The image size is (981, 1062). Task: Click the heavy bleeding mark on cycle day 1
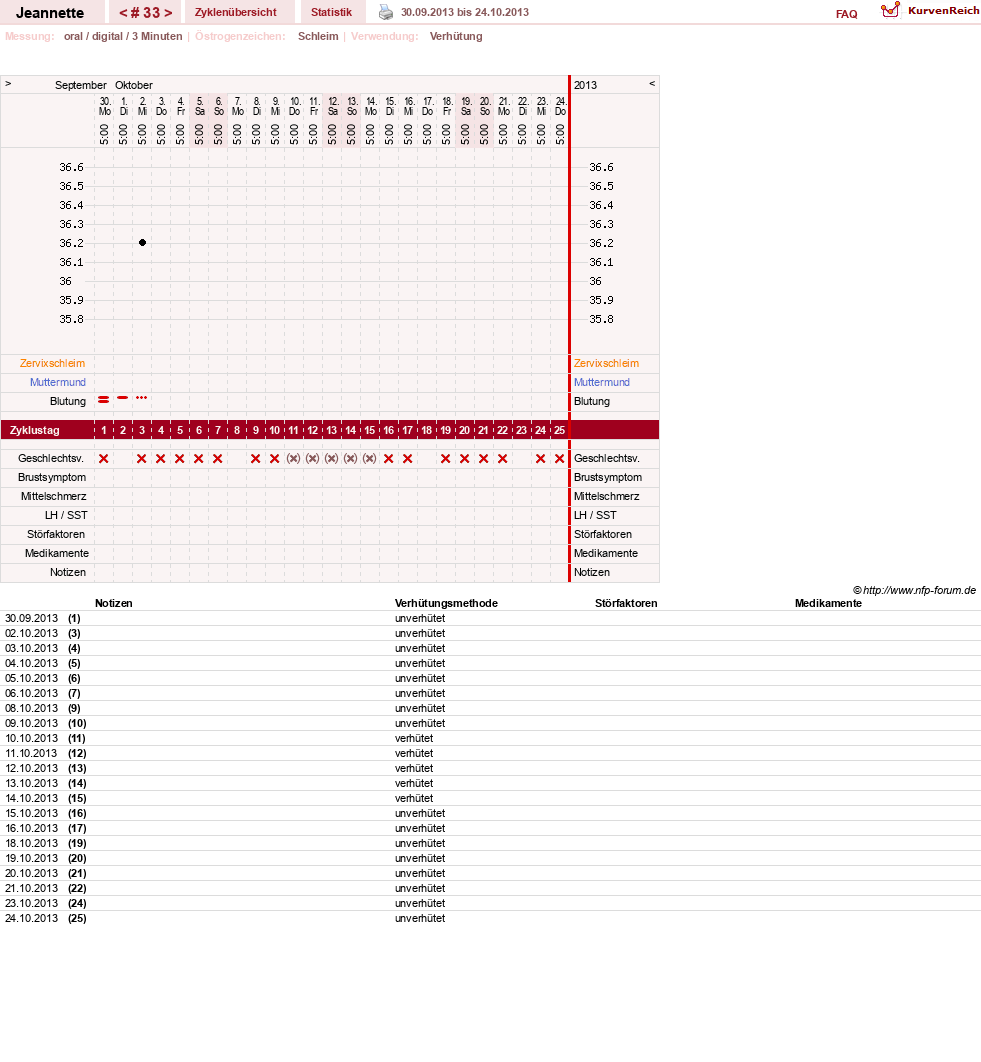104,400
